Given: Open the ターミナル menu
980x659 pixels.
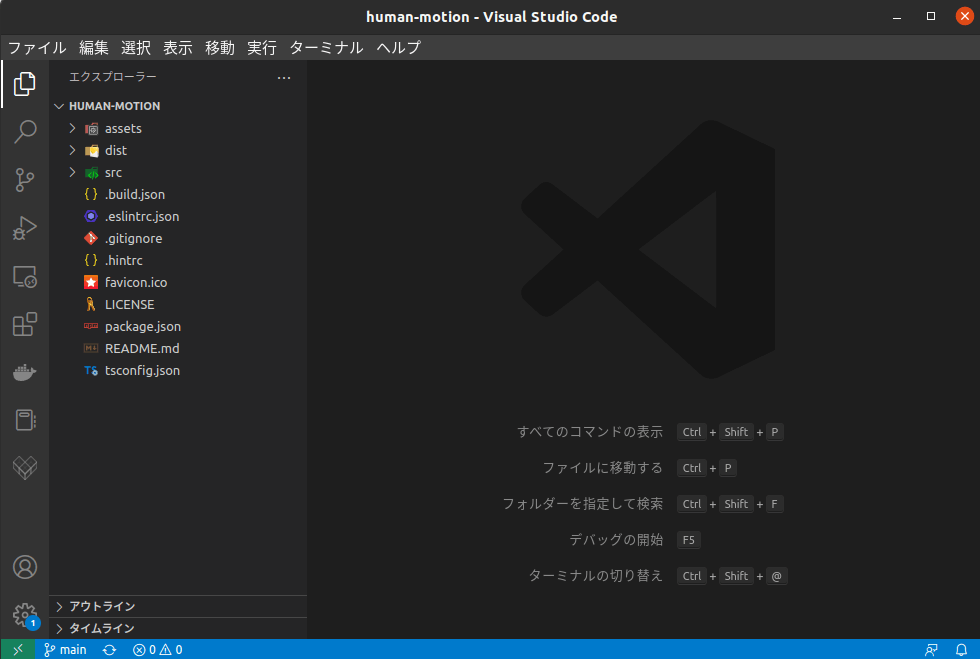Looking at the screenshot, I should point(326,48).
